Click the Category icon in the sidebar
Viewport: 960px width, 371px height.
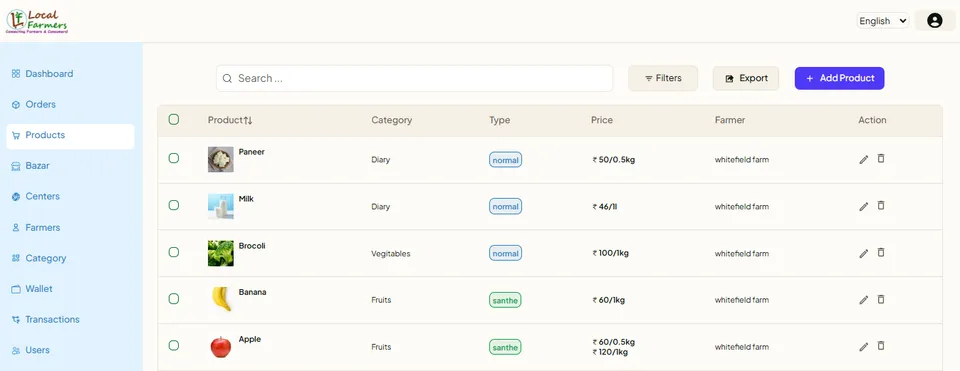pyautogui.click(x=16, y=258)
